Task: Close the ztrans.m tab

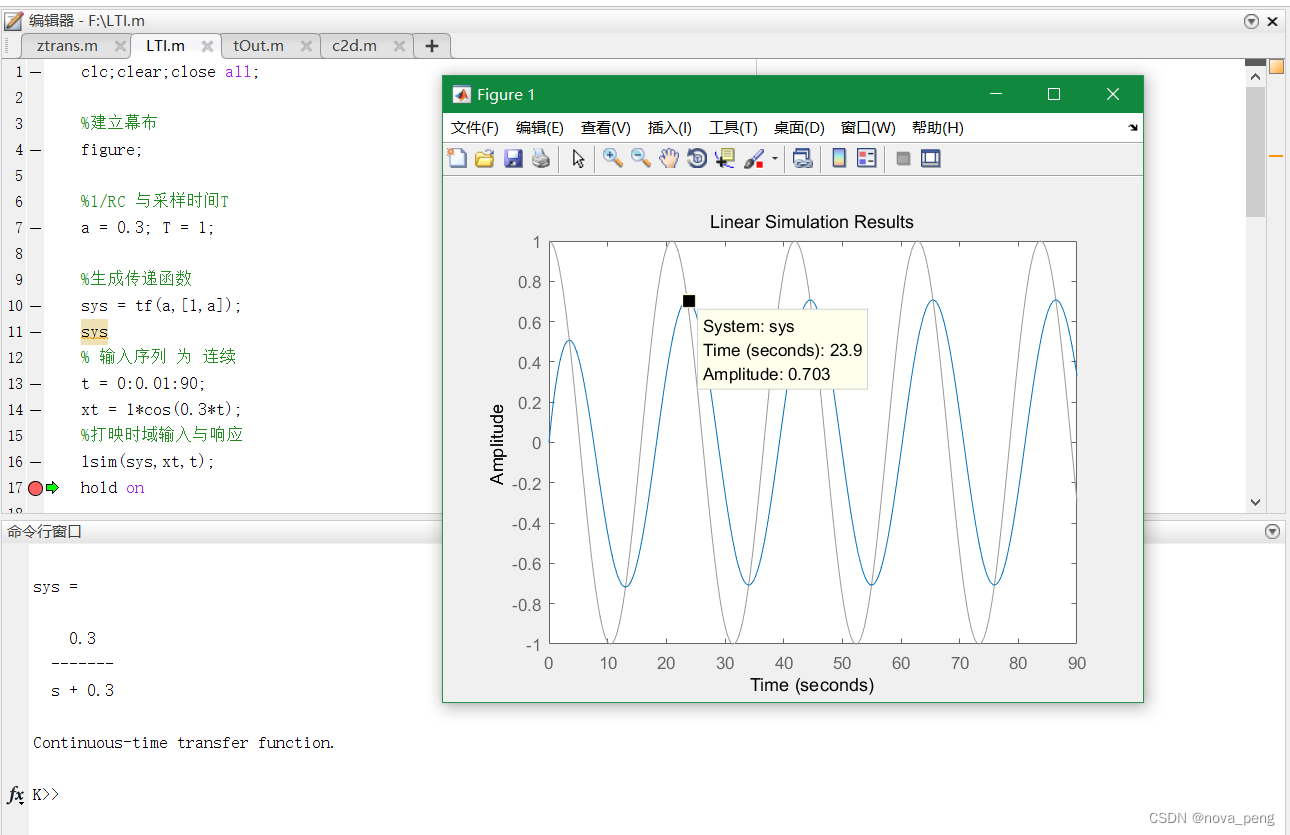Action: click(x=120, y=46)
